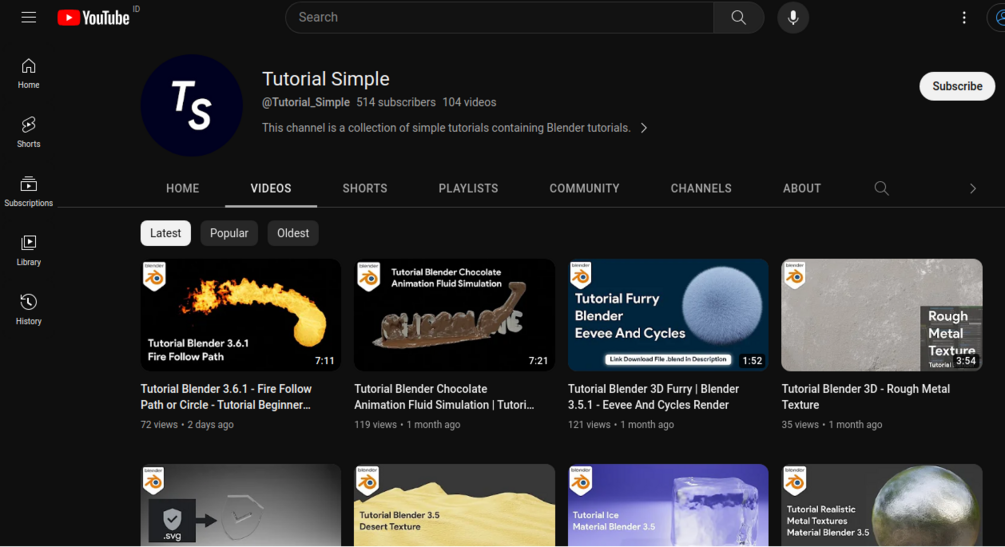Click the sign-in account icon
Viewport: 1005px width, 547px height.
point(997,17)
